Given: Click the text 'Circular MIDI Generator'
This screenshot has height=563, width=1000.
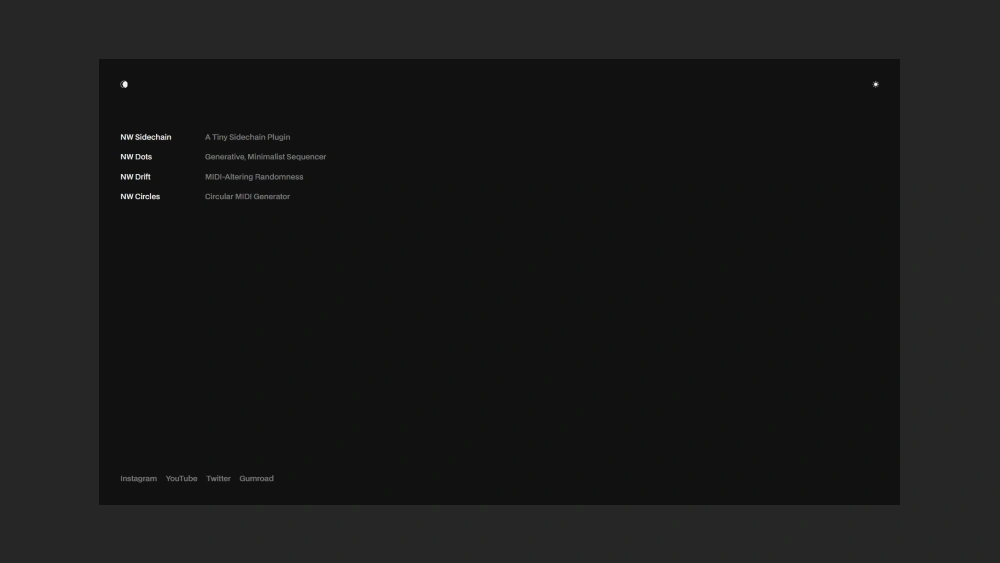Looking at the screenshot, I should (247, 196).
